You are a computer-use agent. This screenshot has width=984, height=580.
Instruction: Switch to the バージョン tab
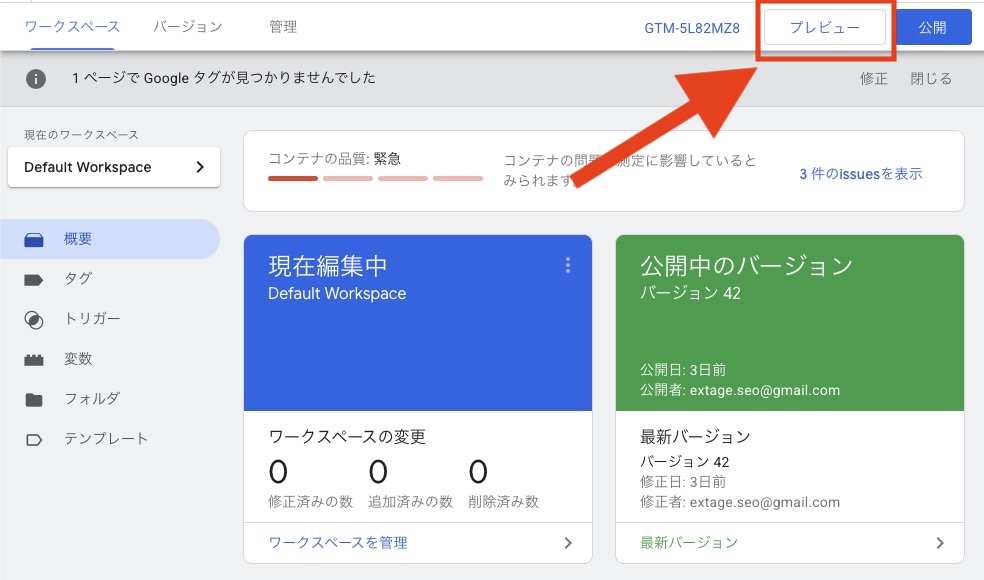(x=187, y=27)
